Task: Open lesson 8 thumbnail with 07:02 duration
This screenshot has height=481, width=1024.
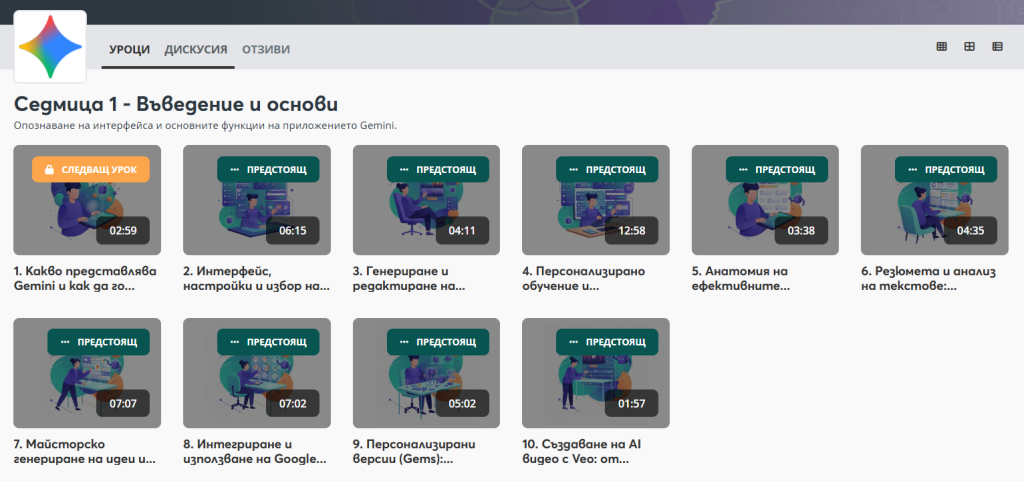Action: 257,373
